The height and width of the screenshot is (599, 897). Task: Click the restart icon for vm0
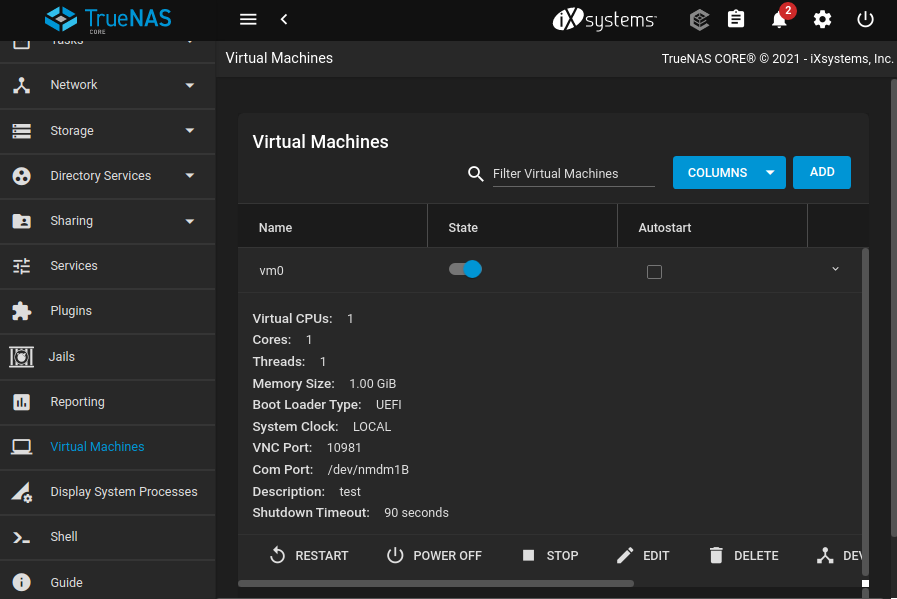coord(277,555)
